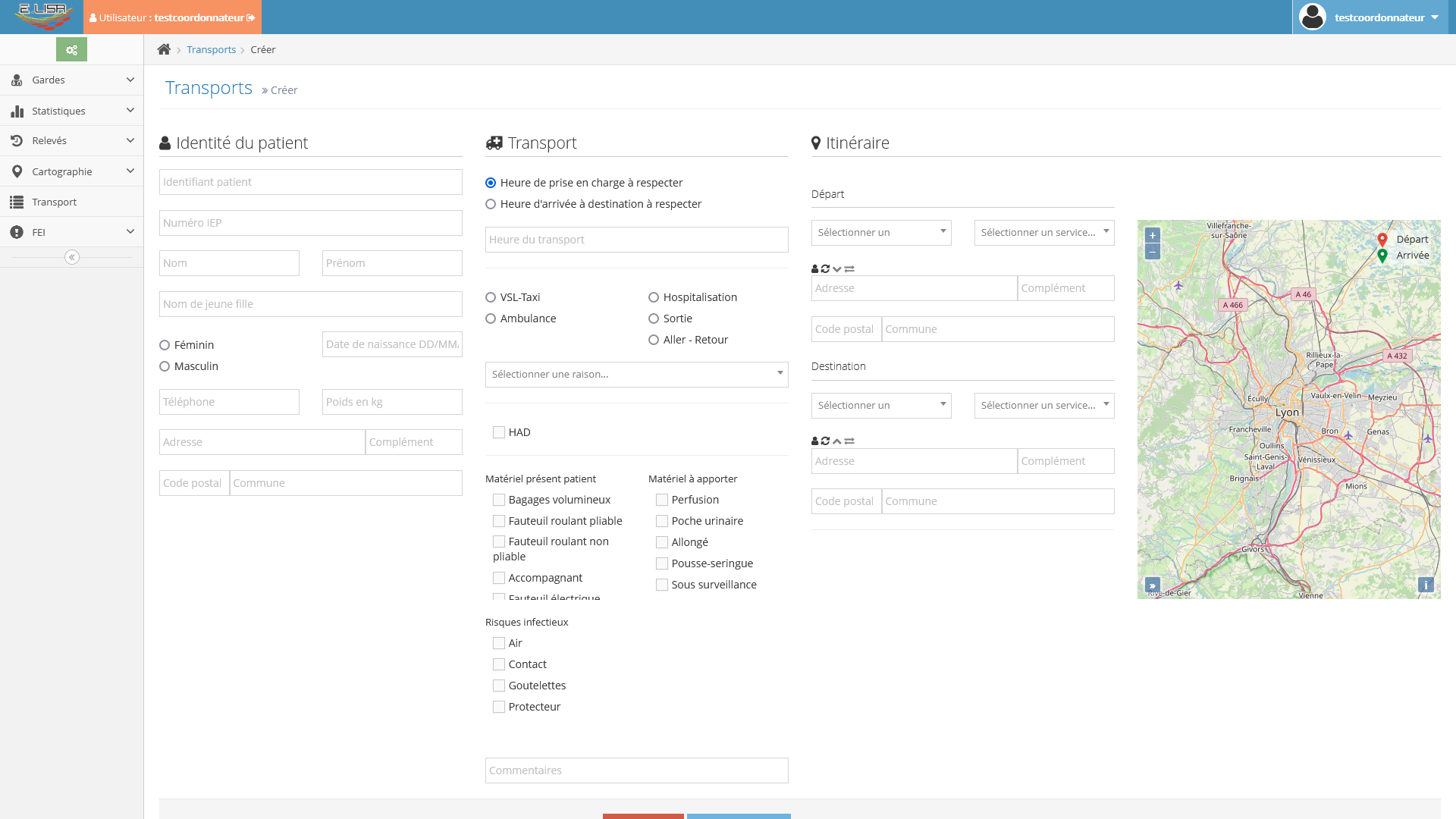Zoom in on the map
This screenshot has width=1456, height=819.
tap(1153, 236)
